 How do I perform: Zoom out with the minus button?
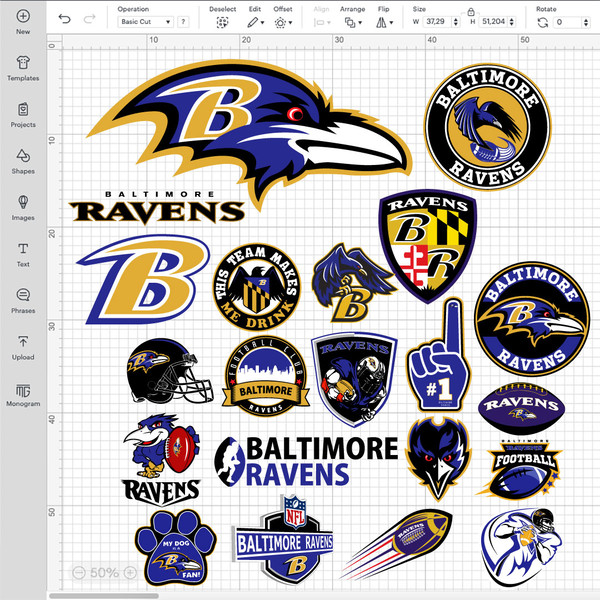pyautogui.click(x=79, y=572)
